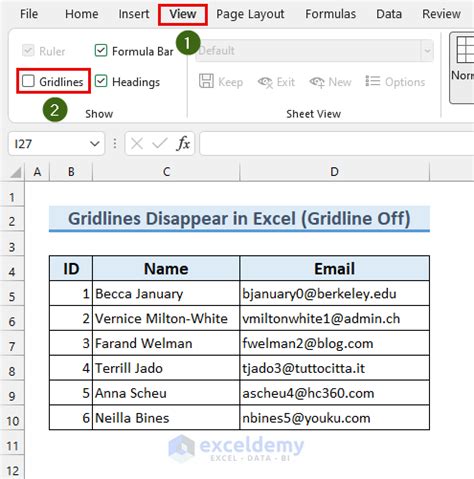The image size is (474, 479).
Task: Click the Keep sheet view icon
Action: tap(206, 81)
